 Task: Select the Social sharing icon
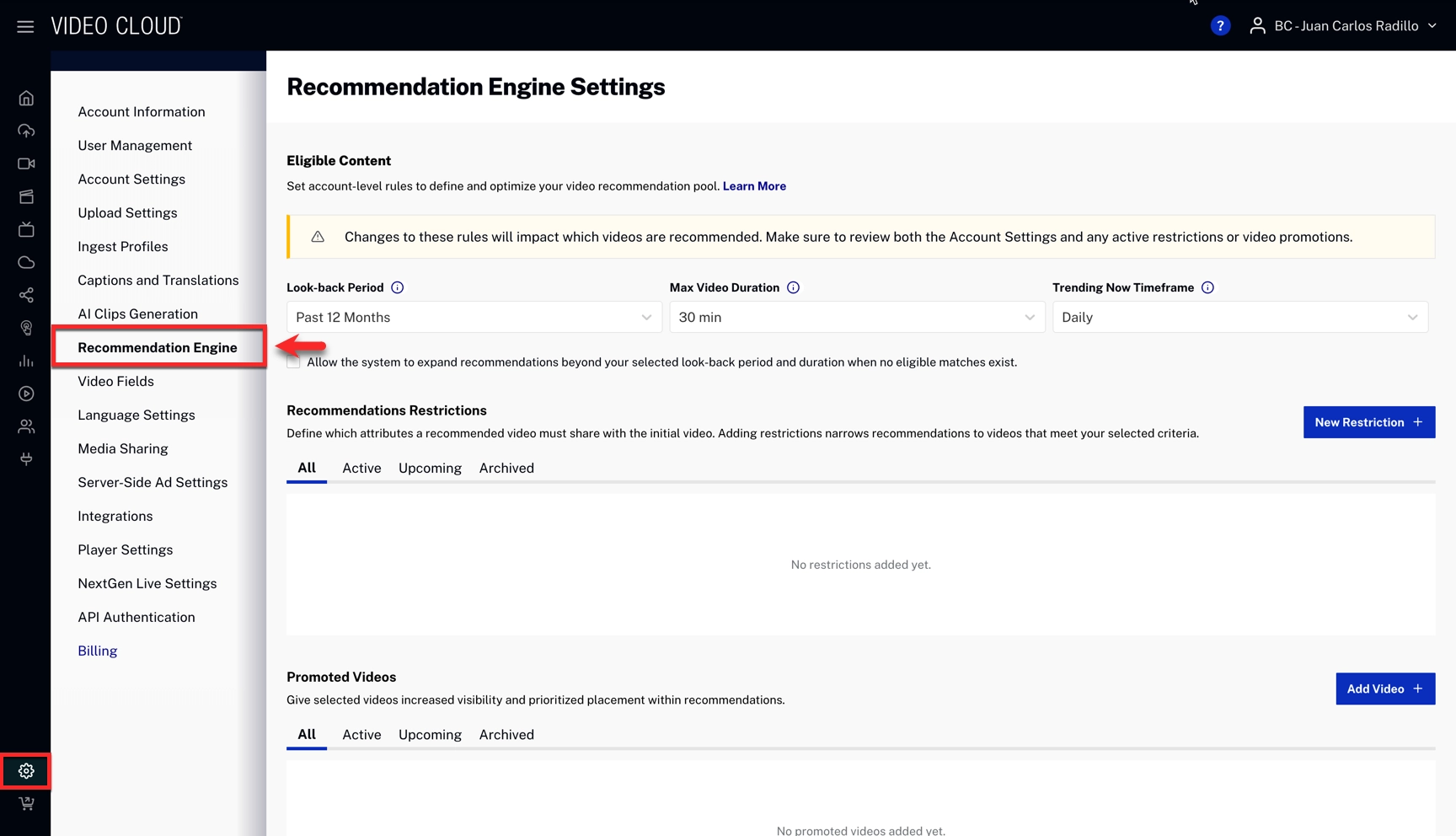point(25,295)
